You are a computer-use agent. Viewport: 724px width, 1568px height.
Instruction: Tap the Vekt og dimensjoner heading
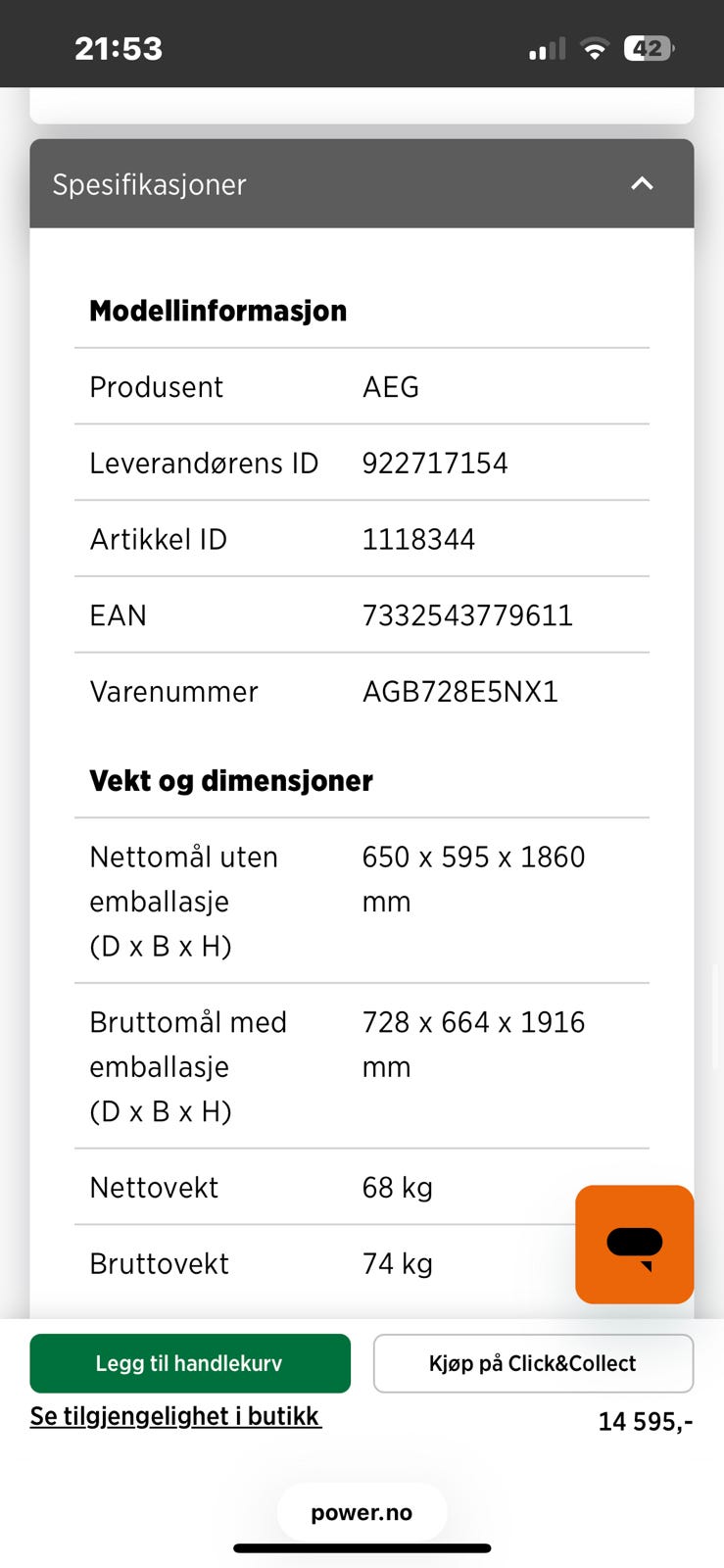pos(231,781)
